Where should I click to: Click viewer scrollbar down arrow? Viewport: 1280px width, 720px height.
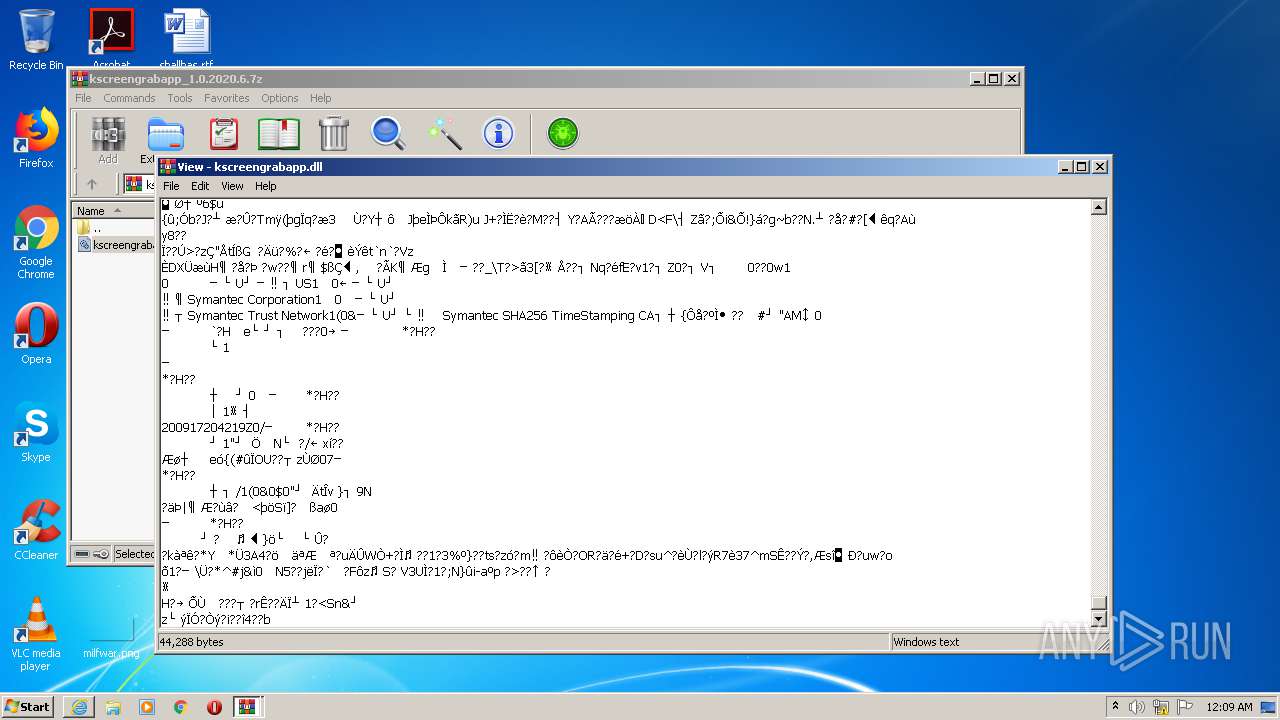[x=1099, y=620]
